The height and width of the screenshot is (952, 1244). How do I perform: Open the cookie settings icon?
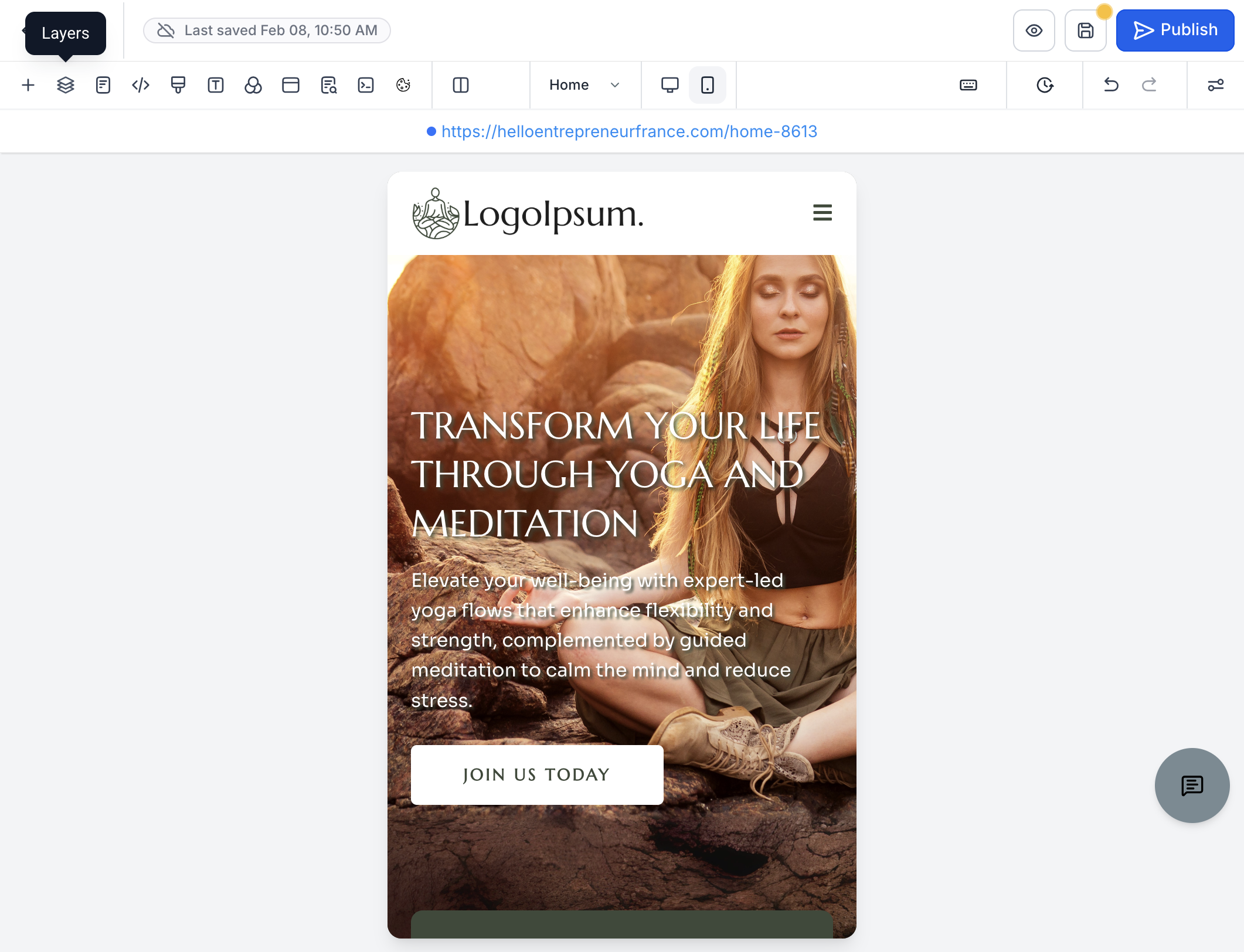(x=403, y=85)
